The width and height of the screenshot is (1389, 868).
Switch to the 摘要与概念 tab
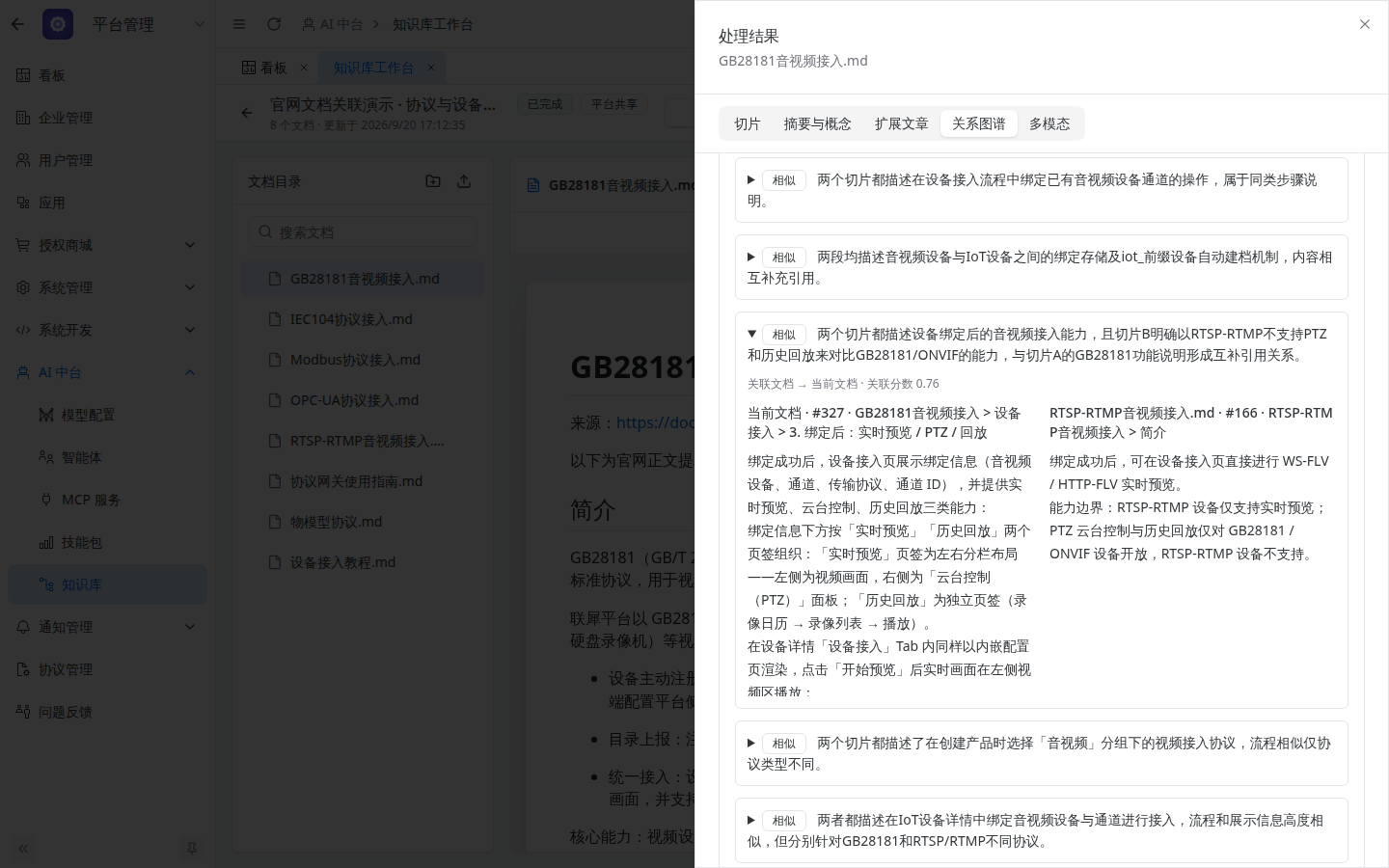[817, 123]
